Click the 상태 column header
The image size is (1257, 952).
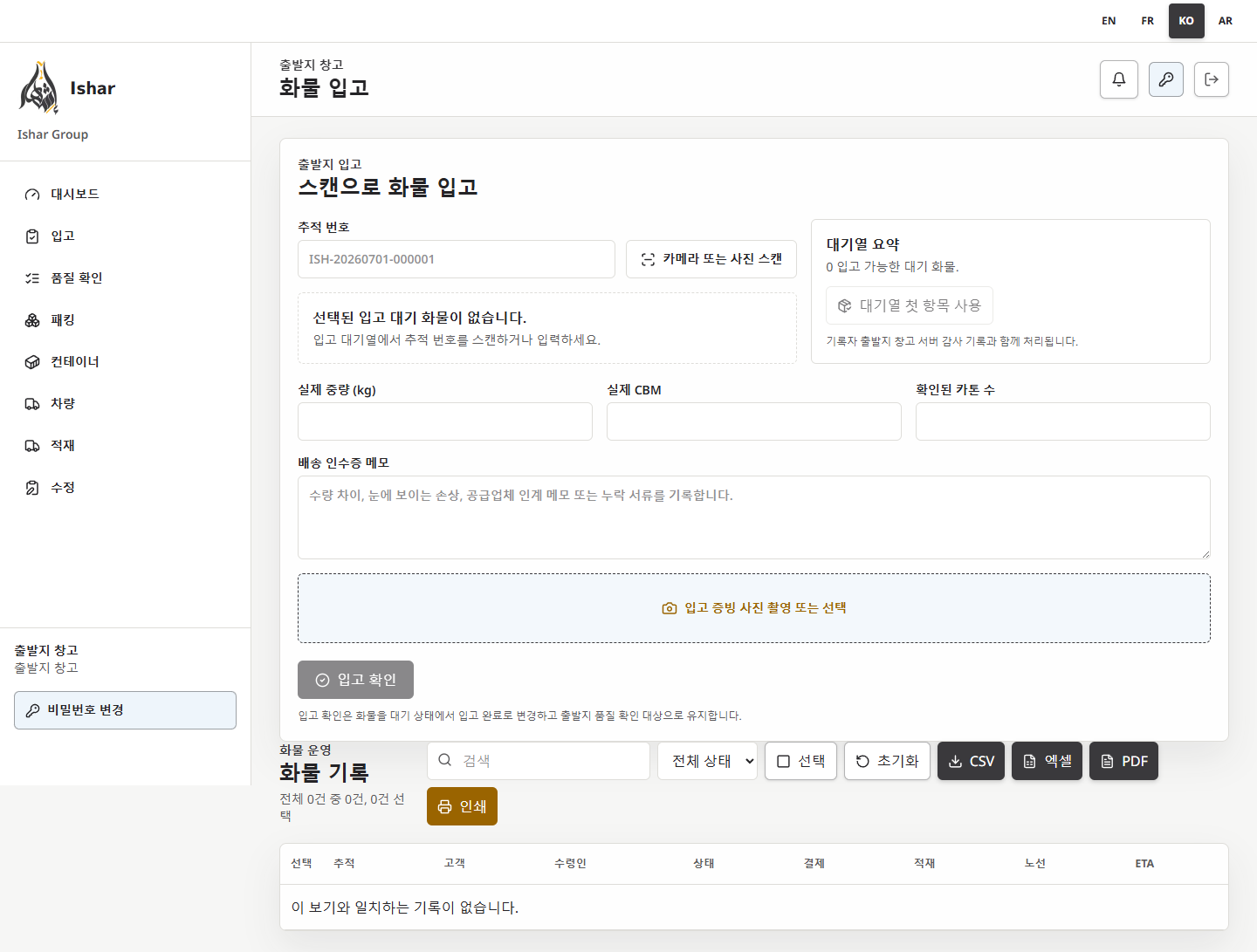pos(704,864)
